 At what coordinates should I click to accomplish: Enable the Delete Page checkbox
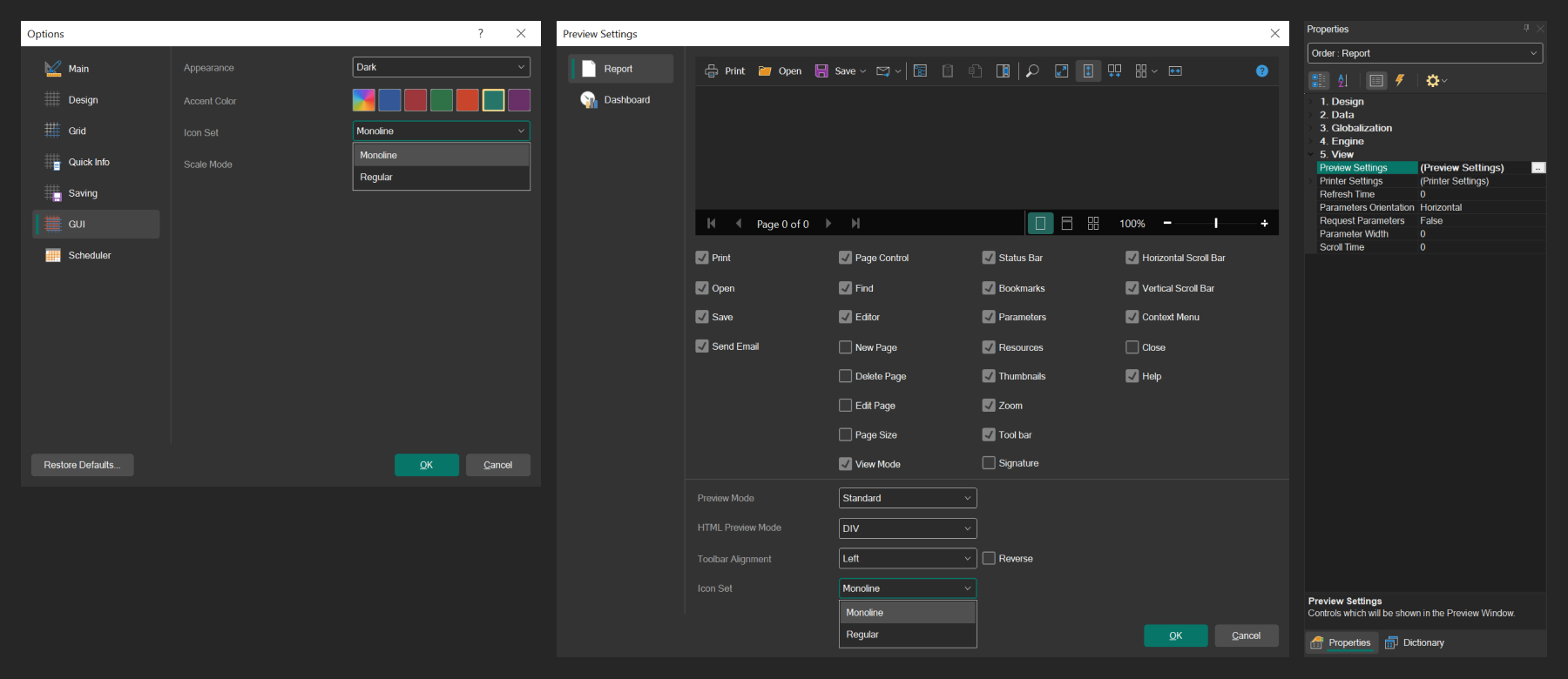(x=845, y=376)
